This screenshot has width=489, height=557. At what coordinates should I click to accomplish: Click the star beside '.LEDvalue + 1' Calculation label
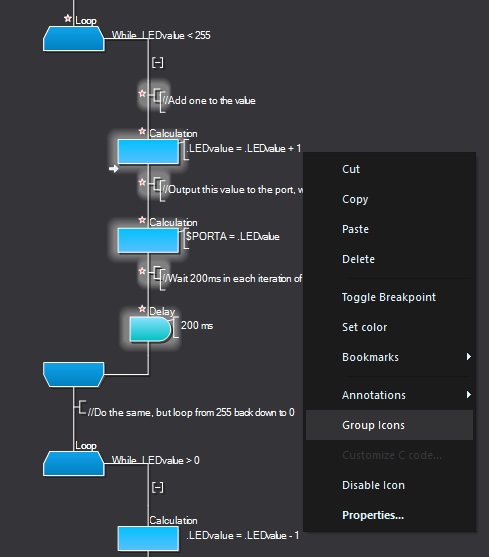pyautogui.click(x=142, y=131)
